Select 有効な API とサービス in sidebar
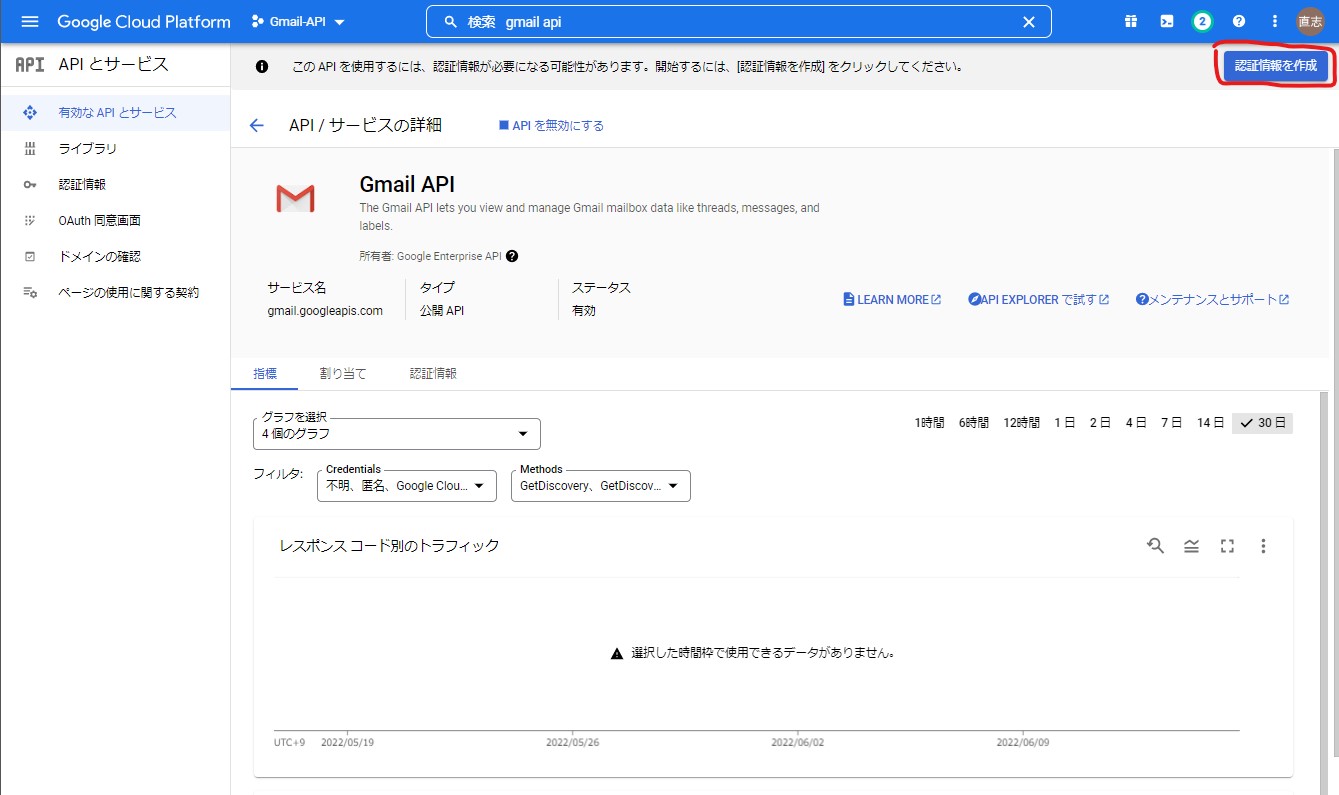This screenshot has width=1339, height=795. tap(115, 113)
